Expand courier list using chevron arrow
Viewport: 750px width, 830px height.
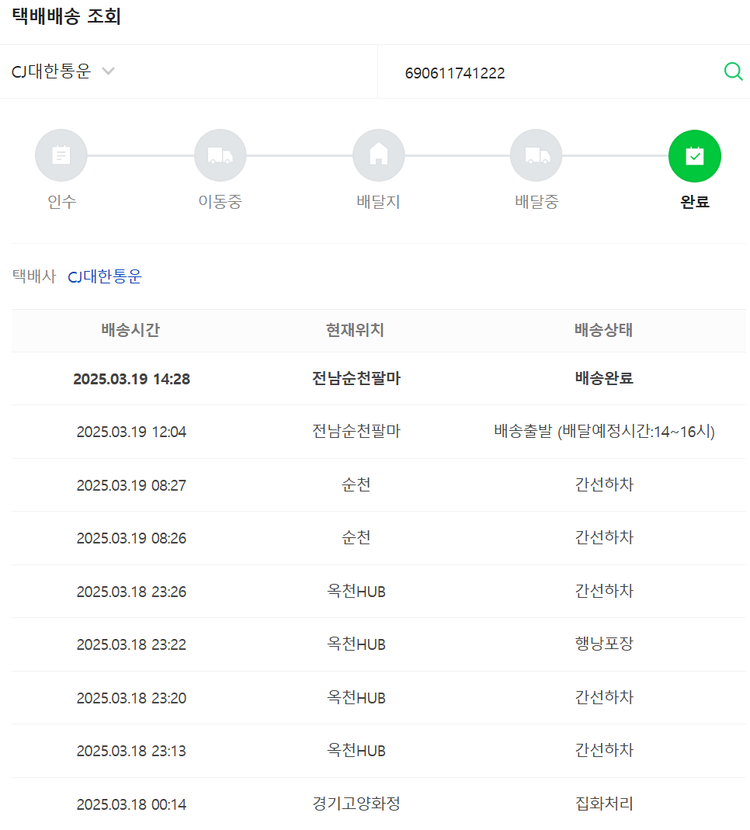coord(108,72)
